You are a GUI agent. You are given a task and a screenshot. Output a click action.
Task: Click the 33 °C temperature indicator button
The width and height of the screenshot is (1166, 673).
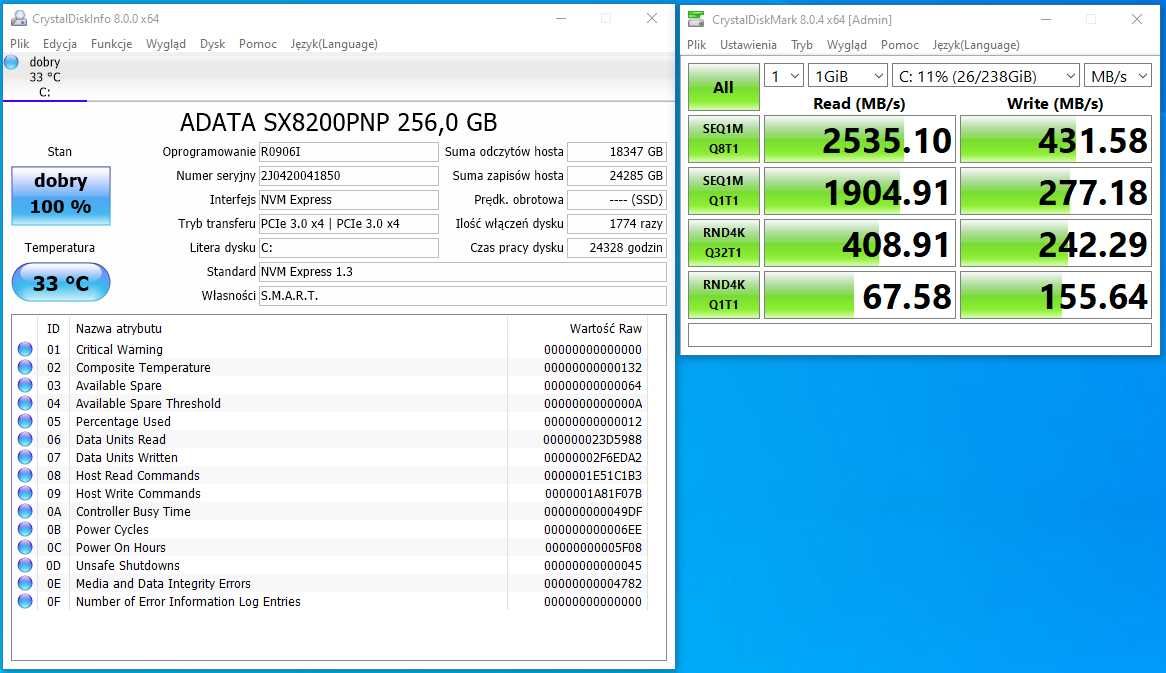coord(61,283)
